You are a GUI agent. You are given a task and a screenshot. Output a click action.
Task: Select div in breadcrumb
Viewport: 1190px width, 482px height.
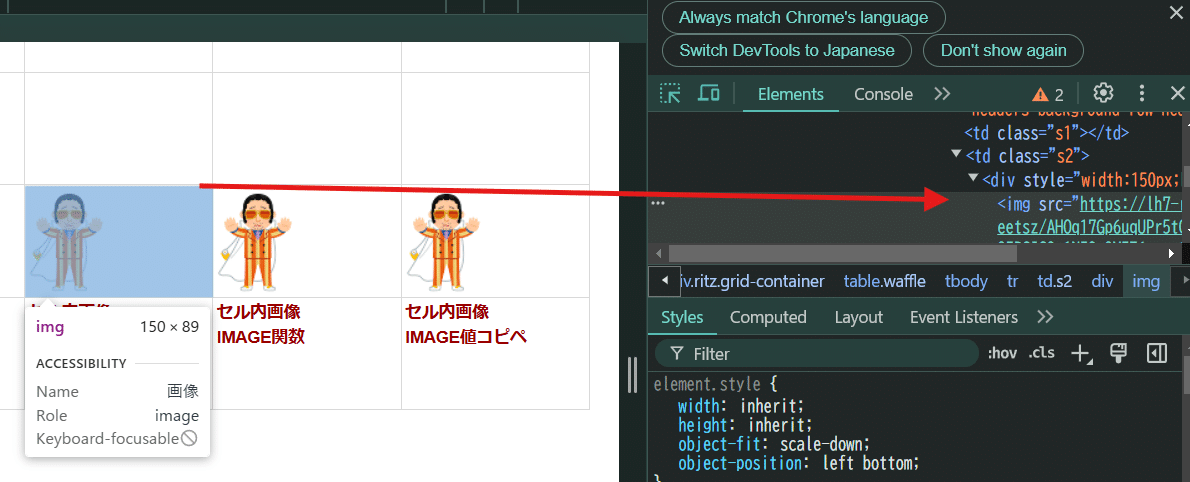(1102, 282)
